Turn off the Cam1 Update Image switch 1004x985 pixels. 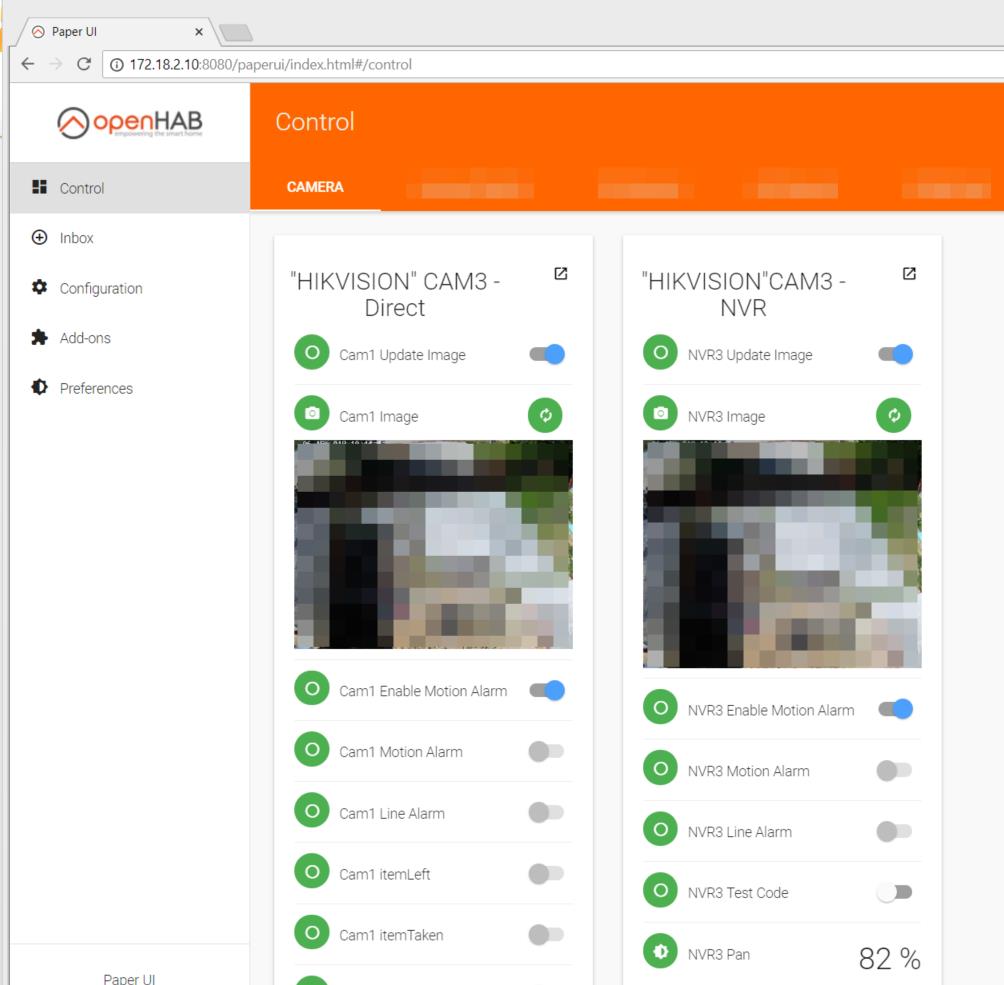pyautogui.click(x=547, y=354)
